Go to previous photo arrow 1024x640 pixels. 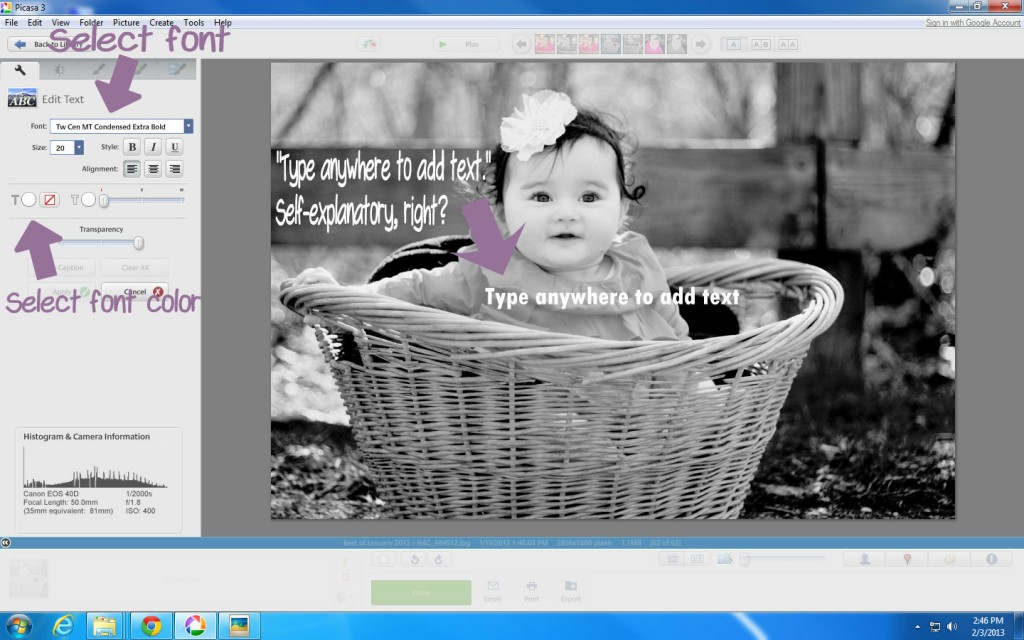[x=521, y=44]
